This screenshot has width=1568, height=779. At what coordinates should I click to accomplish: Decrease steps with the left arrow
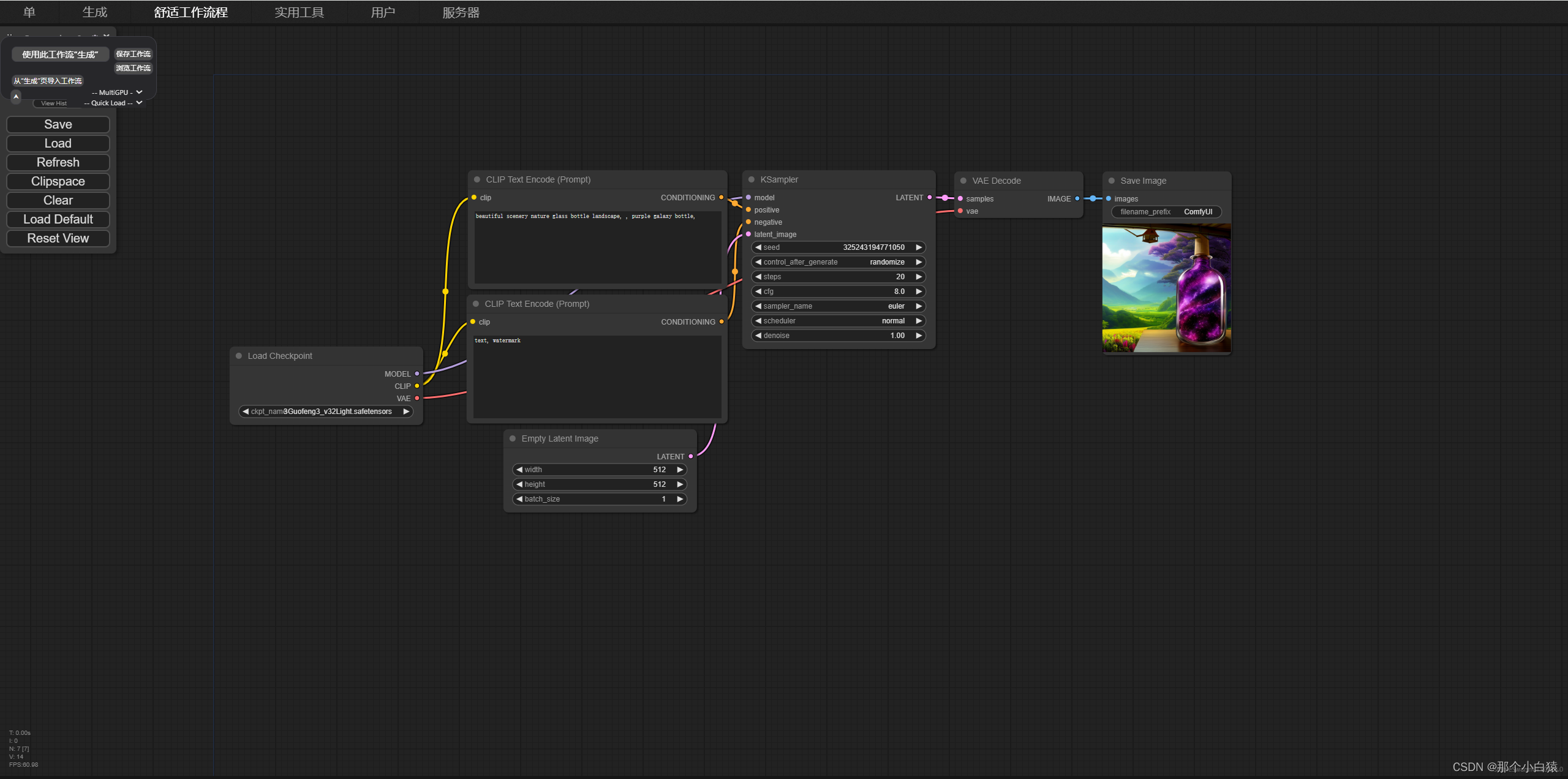pos(758,277)
